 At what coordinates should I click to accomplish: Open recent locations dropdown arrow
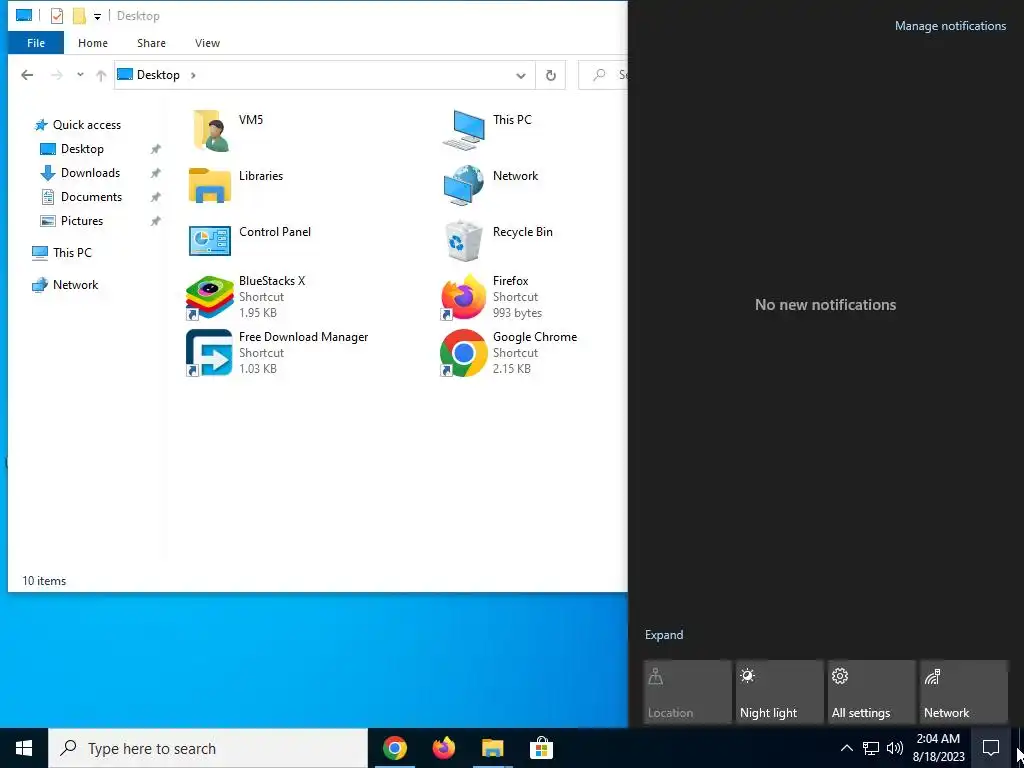[80, 74]
